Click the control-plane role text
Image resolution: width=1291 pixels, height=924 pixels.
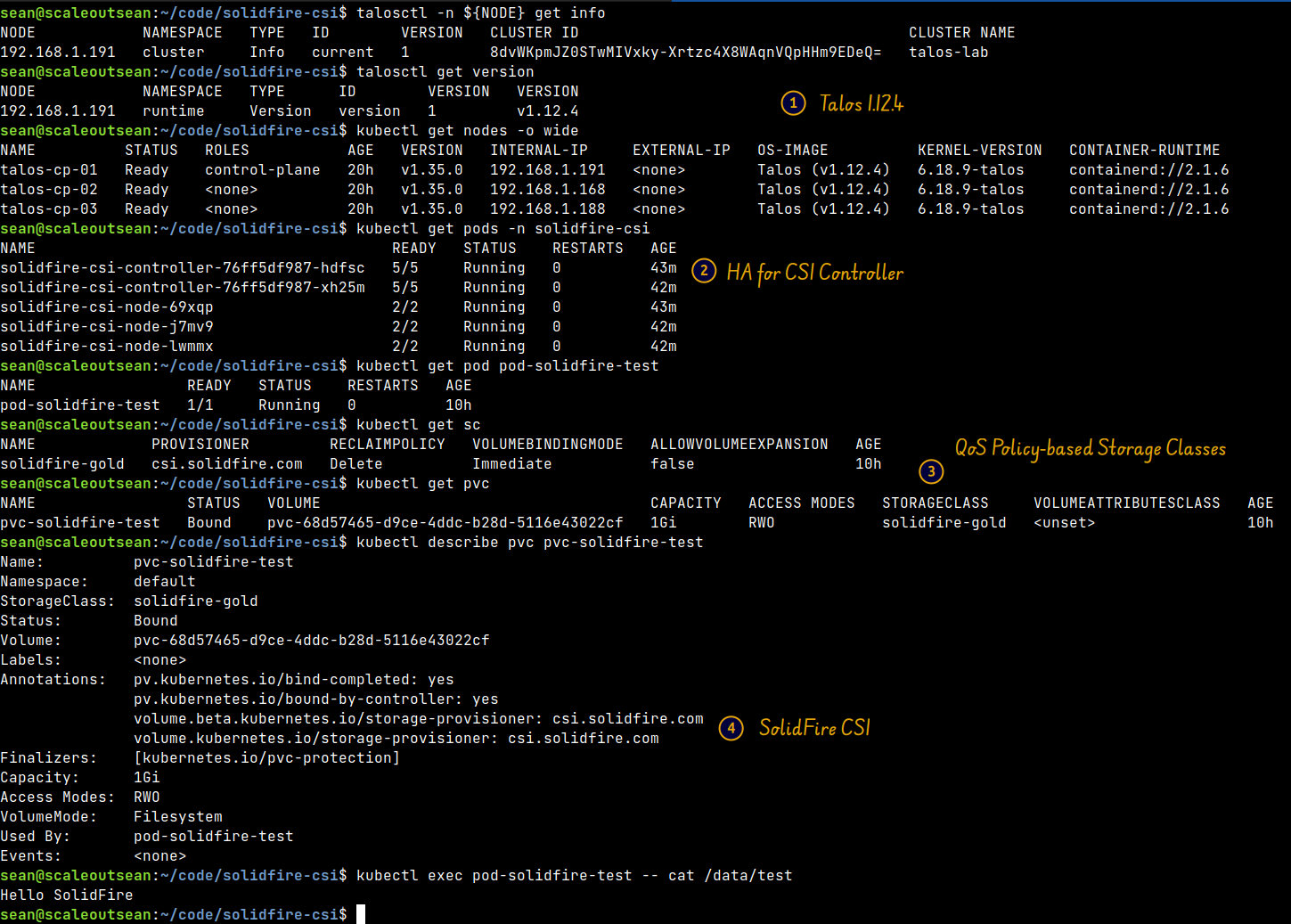[x=262, y=169]
